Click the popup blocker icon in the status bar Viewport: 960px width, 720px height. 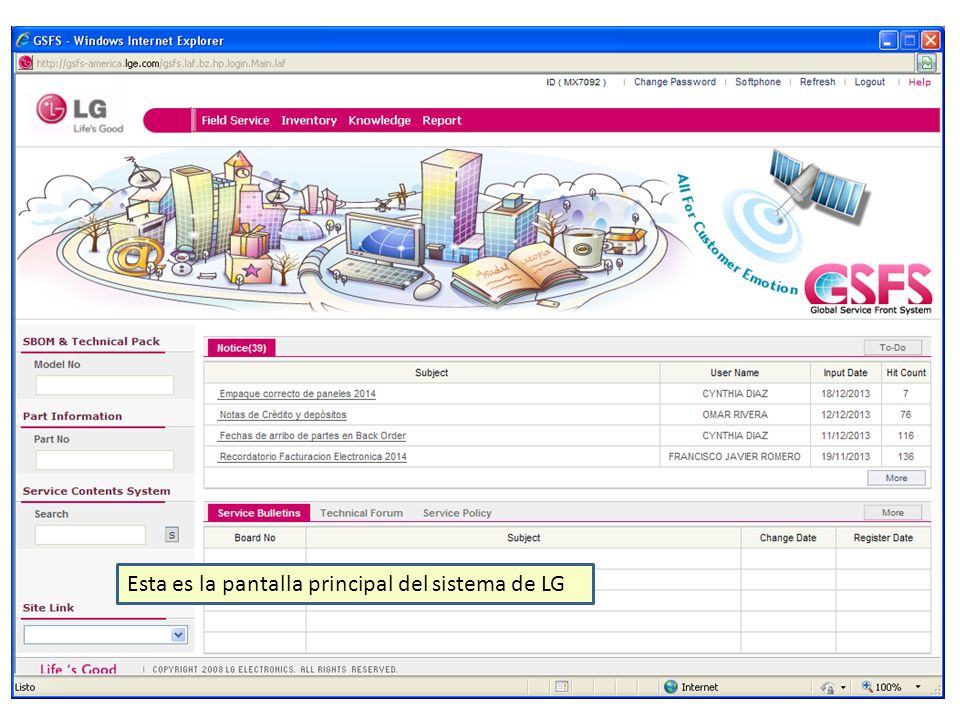(x=561, y=687)
